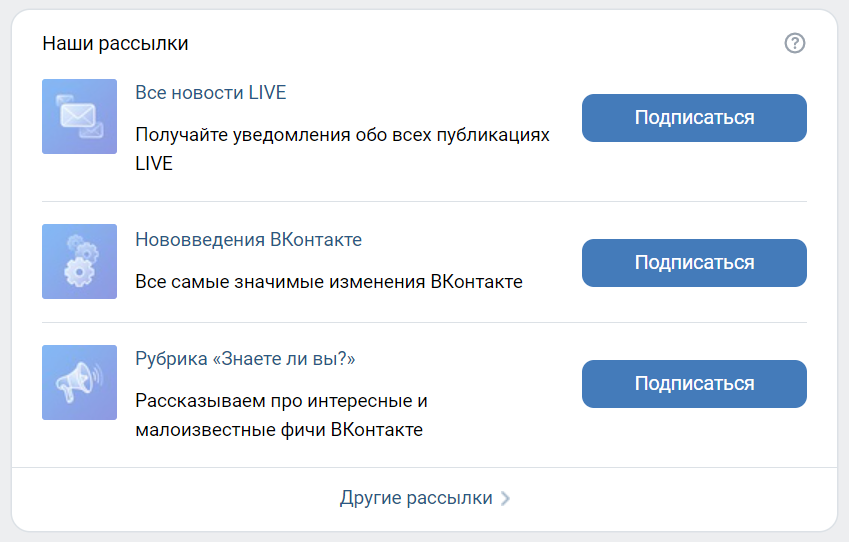Viewport: 849px width, 542px height.
Task: Click the text Все самые значимые изменения ВКонтакте
Action: point(328,282)
